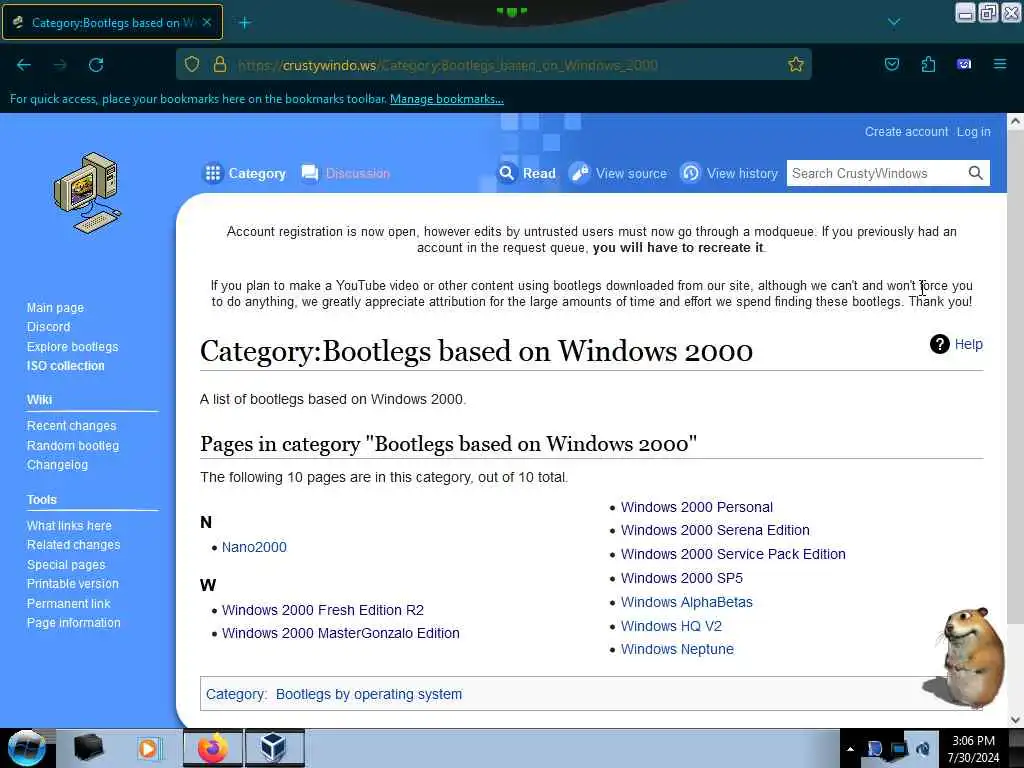Open View history tab
This screenshot has width=1024, height=768.
(x=729, y=173)
